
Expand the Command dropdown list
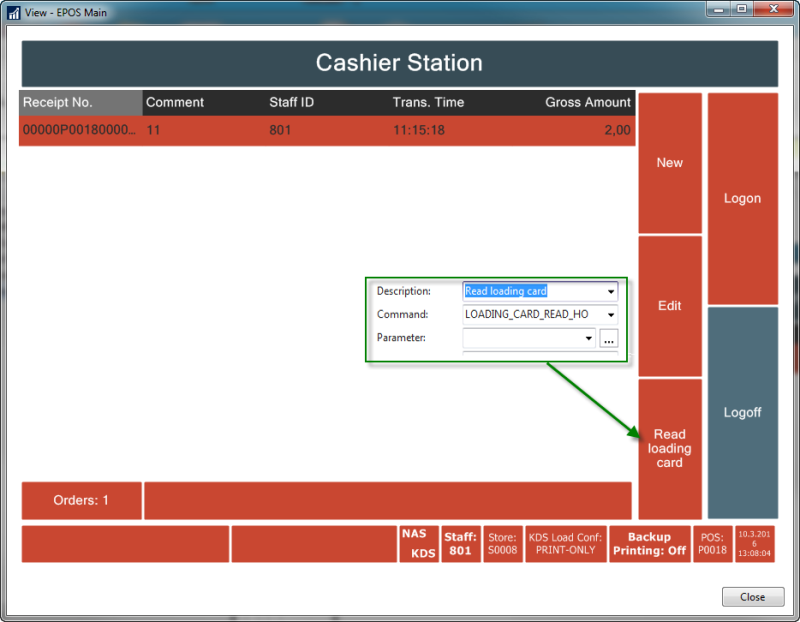coord(610,315)
